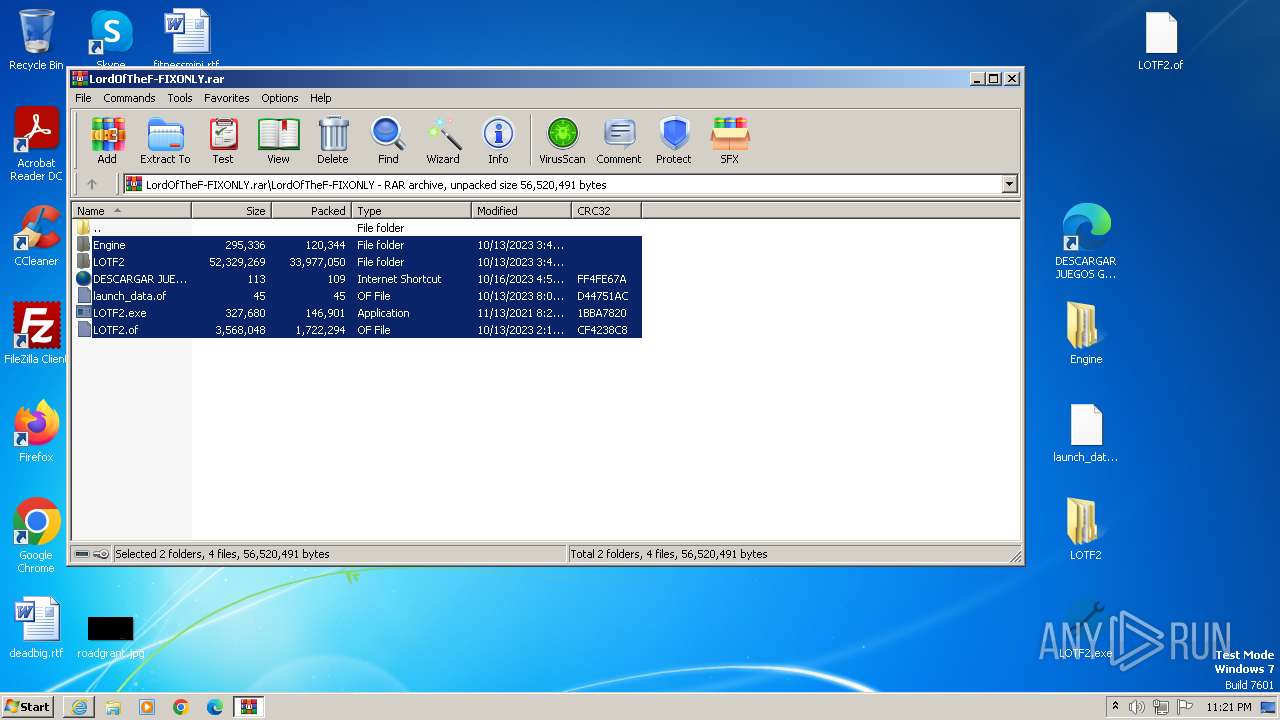Sort by the Type column header
This screenshot has width=1280, height=720.
coord(411,211)
